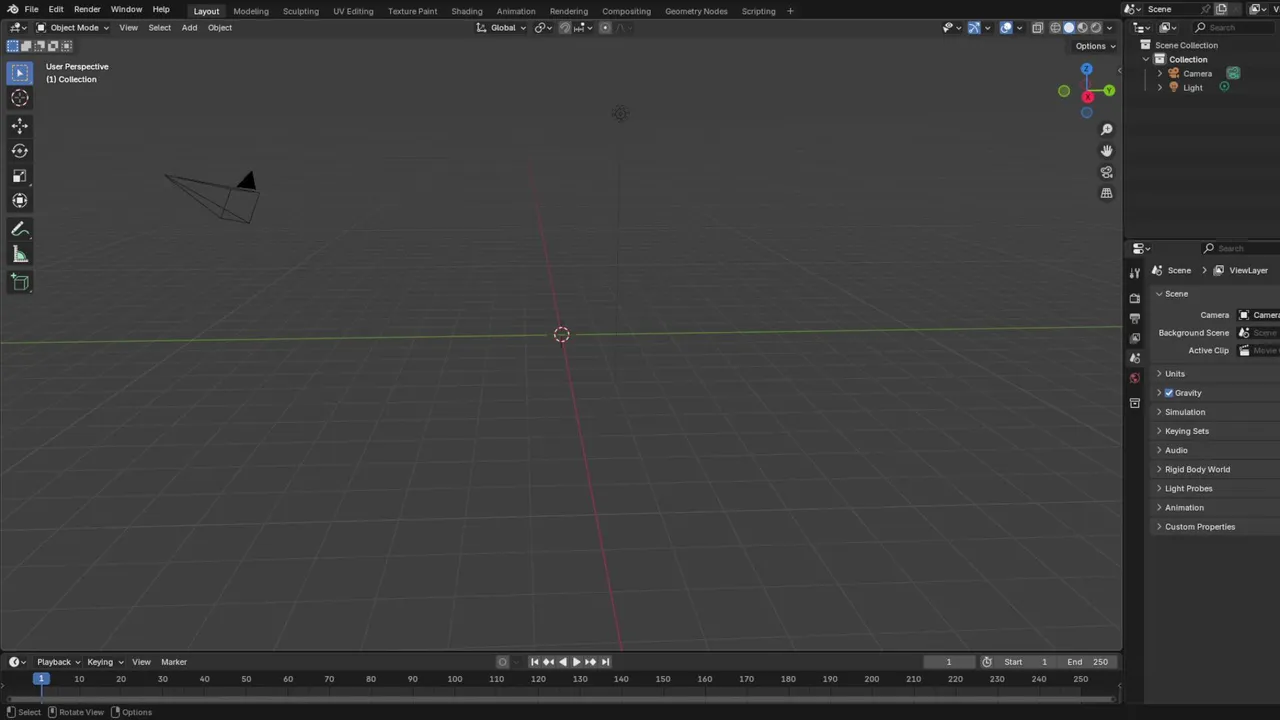Viewport: 1280px width, 720px height.
Task: Click the Z axis gizmo circle
Action: 1086,69
